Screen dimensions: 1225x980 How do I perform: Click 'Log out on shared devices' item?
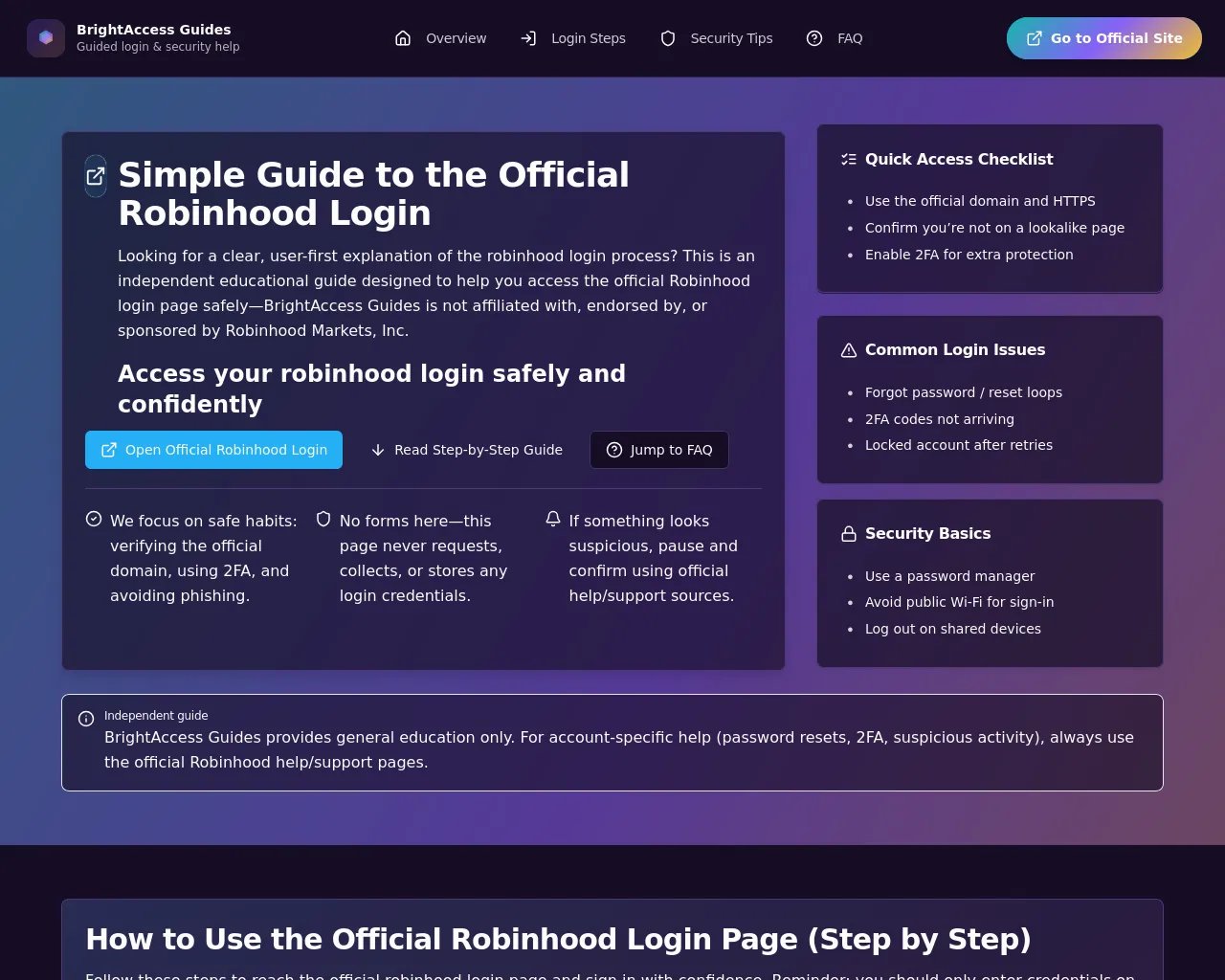953,629
